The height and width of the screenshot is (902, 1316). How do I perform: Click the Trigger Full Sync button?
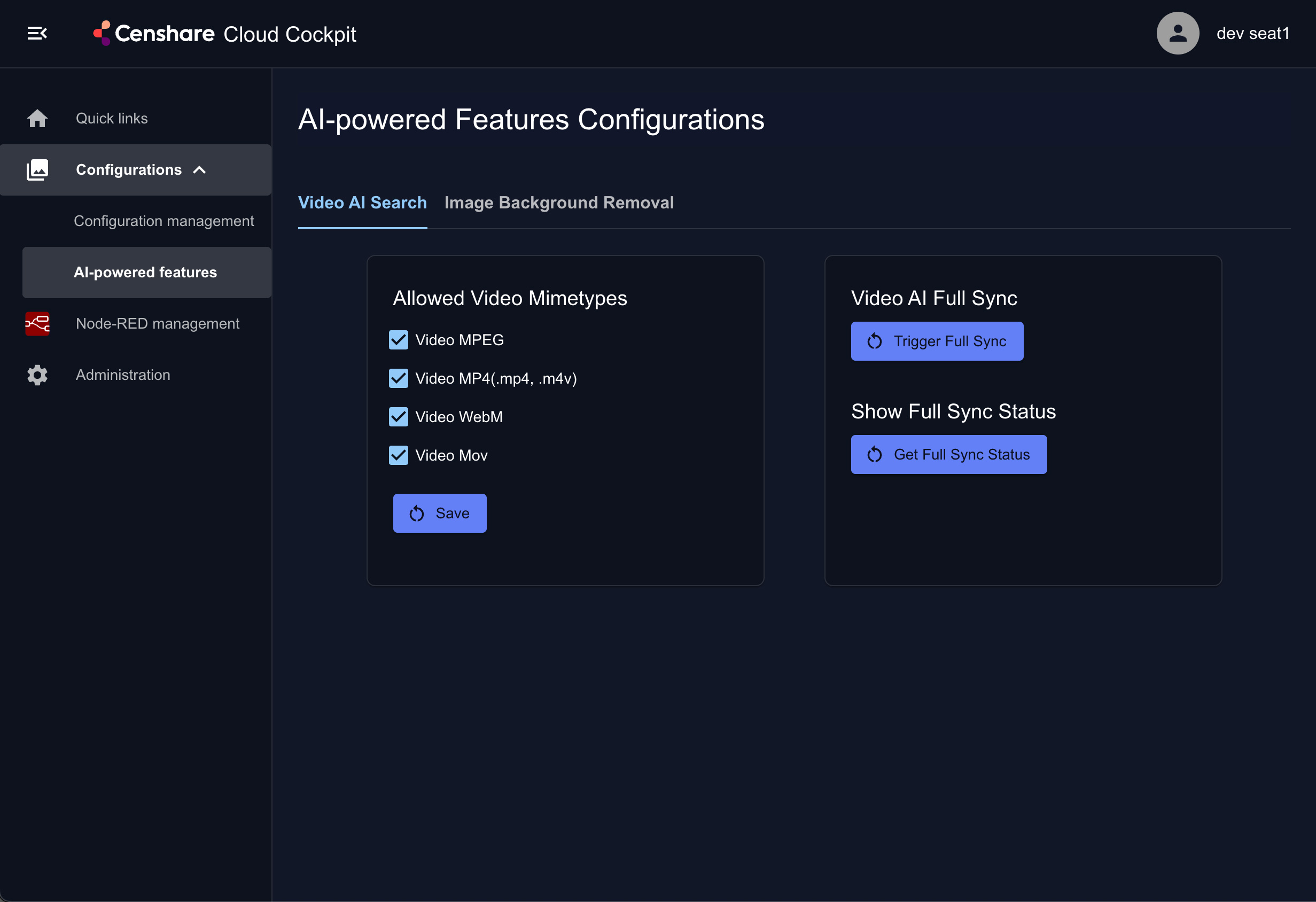(x=937, y=341)
